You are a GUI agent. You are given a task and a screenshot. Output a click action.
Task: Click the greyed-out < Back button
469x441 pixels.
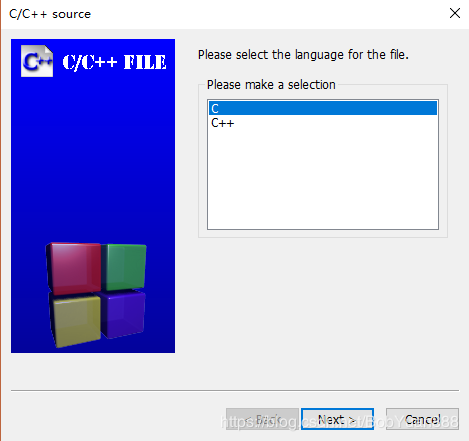[262, 419]
